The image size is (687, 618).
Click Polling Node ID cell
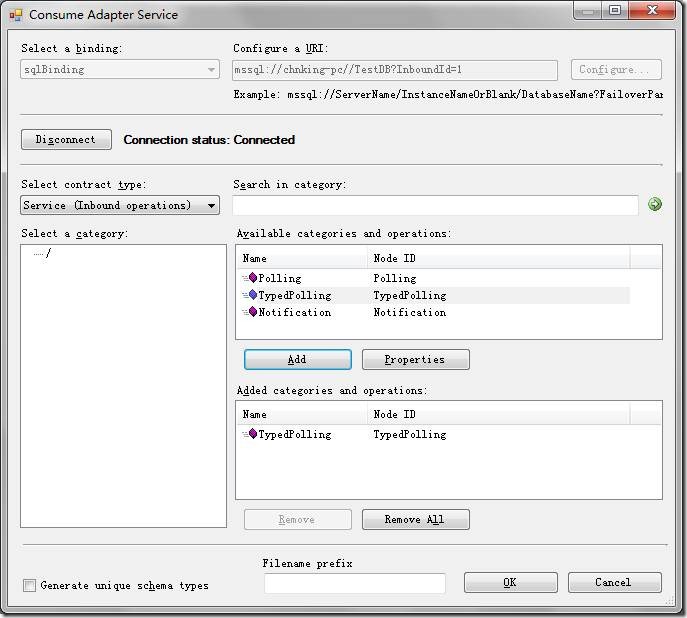(x=394, y=278)
